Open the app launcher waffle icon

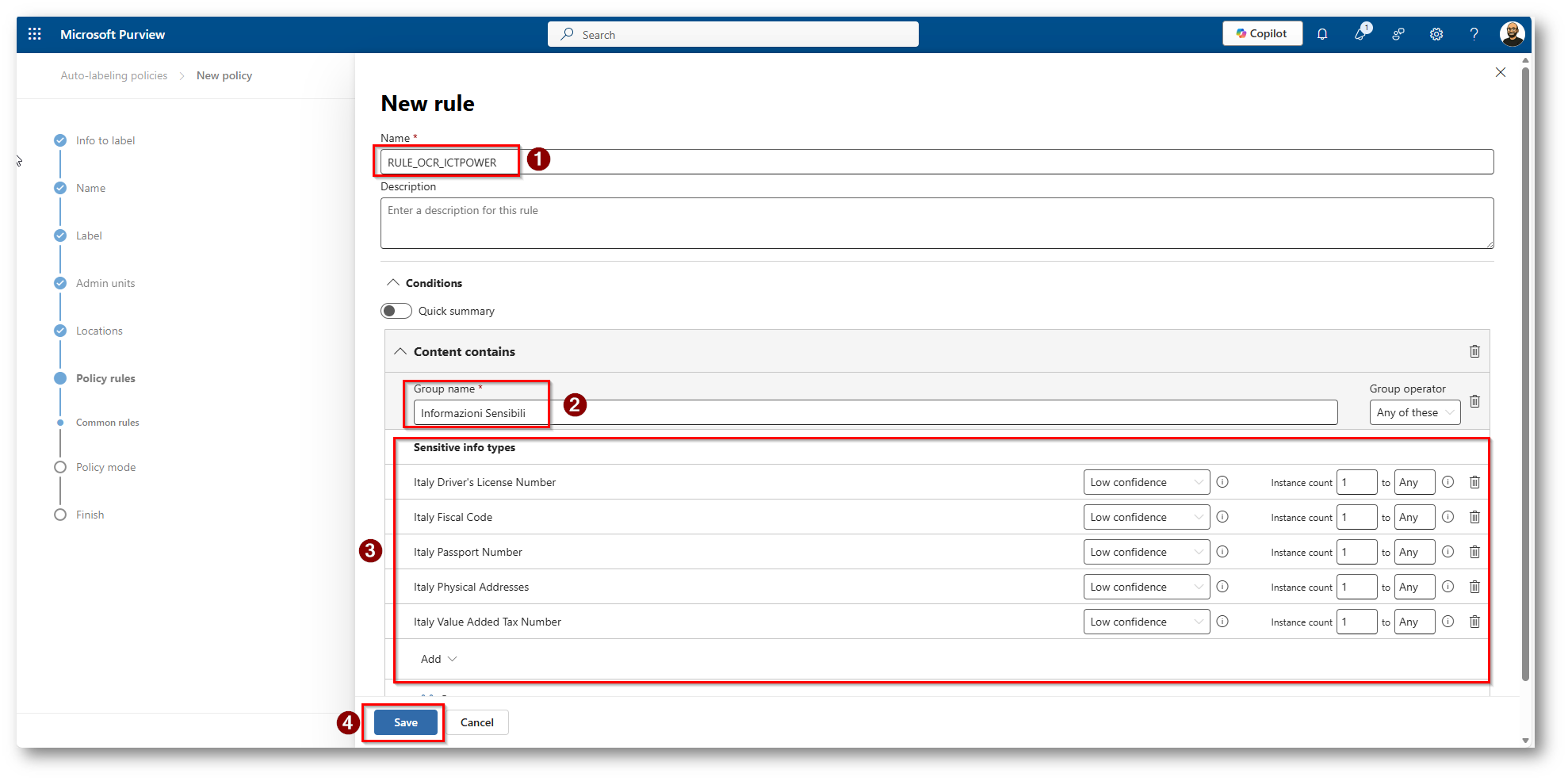tap(34, 34)
